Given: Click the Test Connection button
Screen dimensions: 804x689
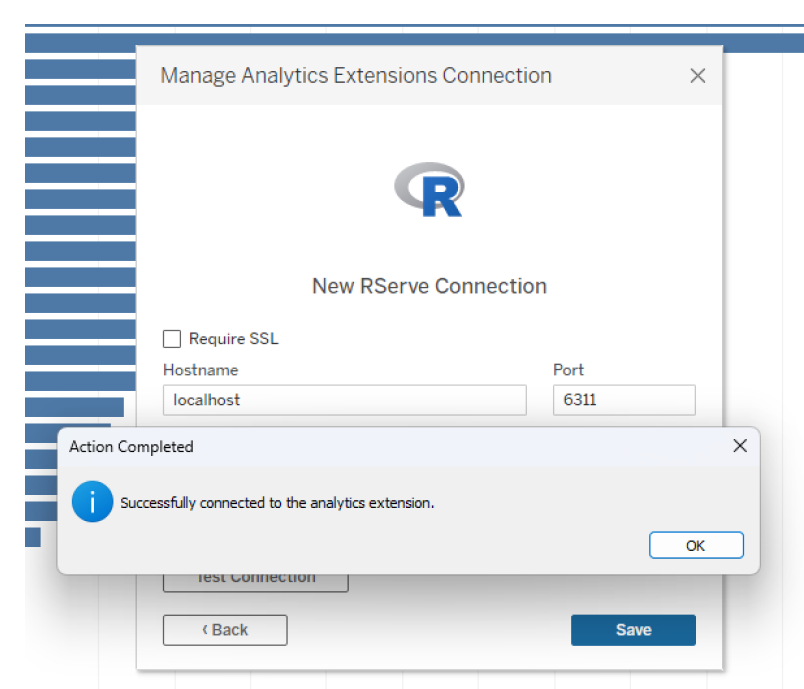Looking at the screenshot, I should [256, 582].
